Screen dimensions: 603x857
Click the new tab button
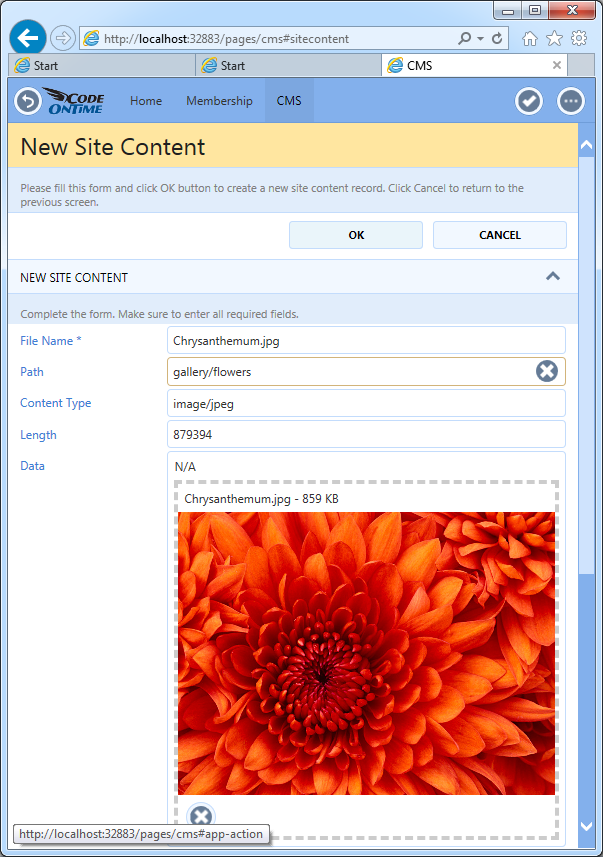click(x=581, y=66)
